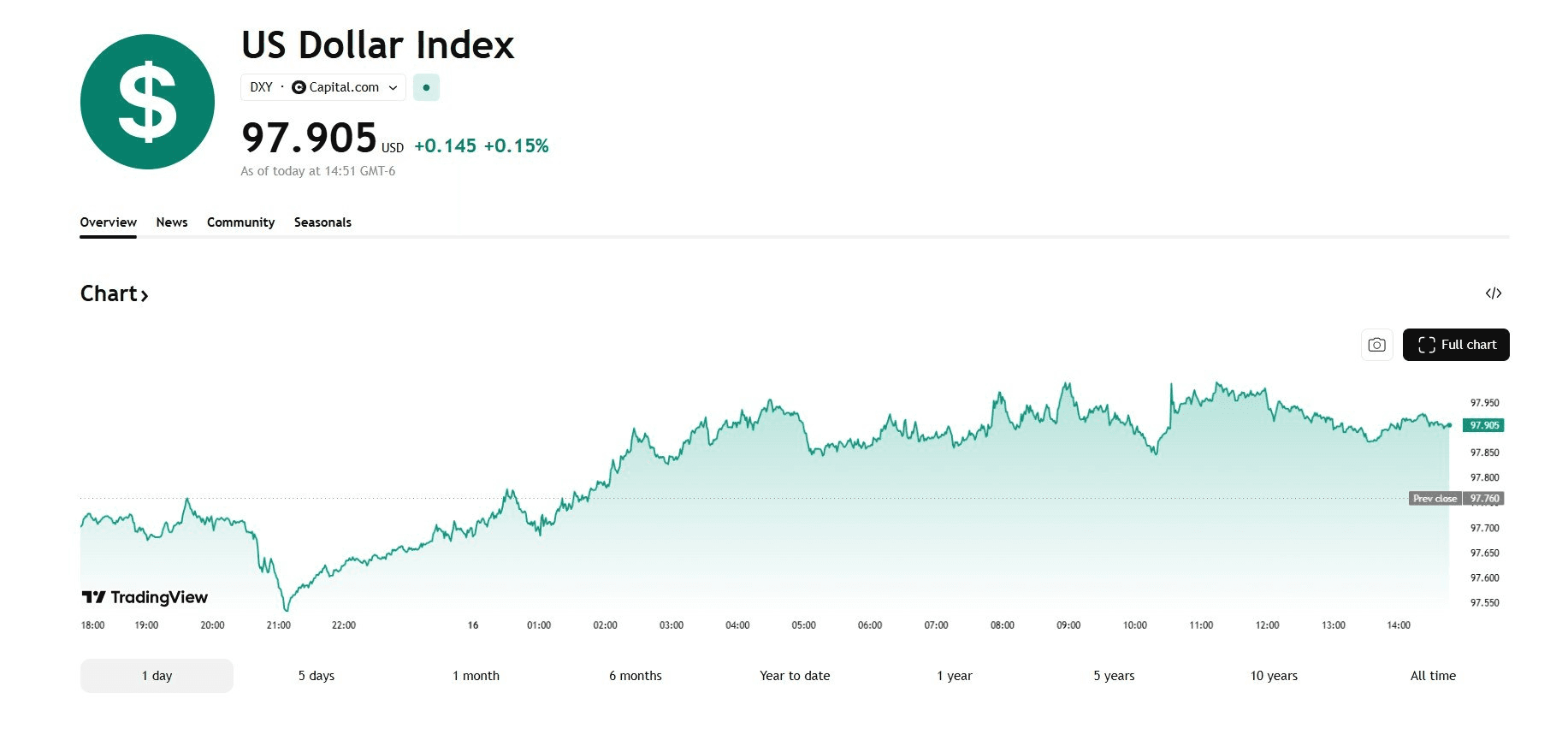1568x746 pixels.
Task: Expand the DXY Capital.com source dropdown
Action: tap(393, 87)
